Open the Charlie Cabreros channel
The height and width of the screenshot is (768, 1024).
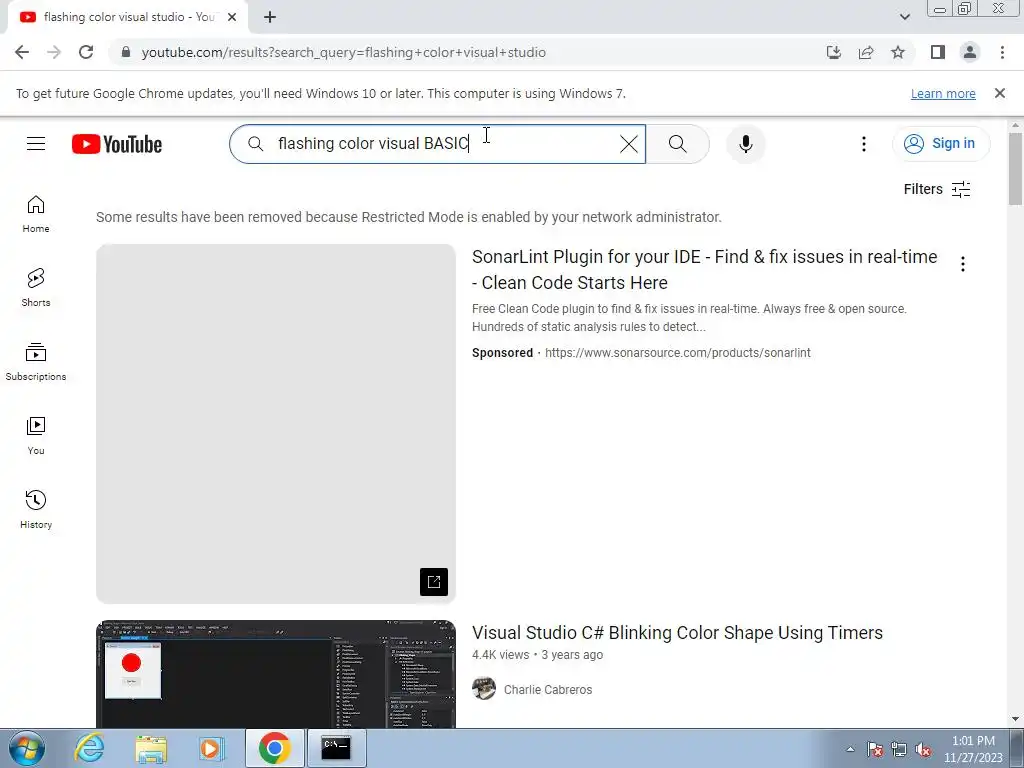(548, 690)
